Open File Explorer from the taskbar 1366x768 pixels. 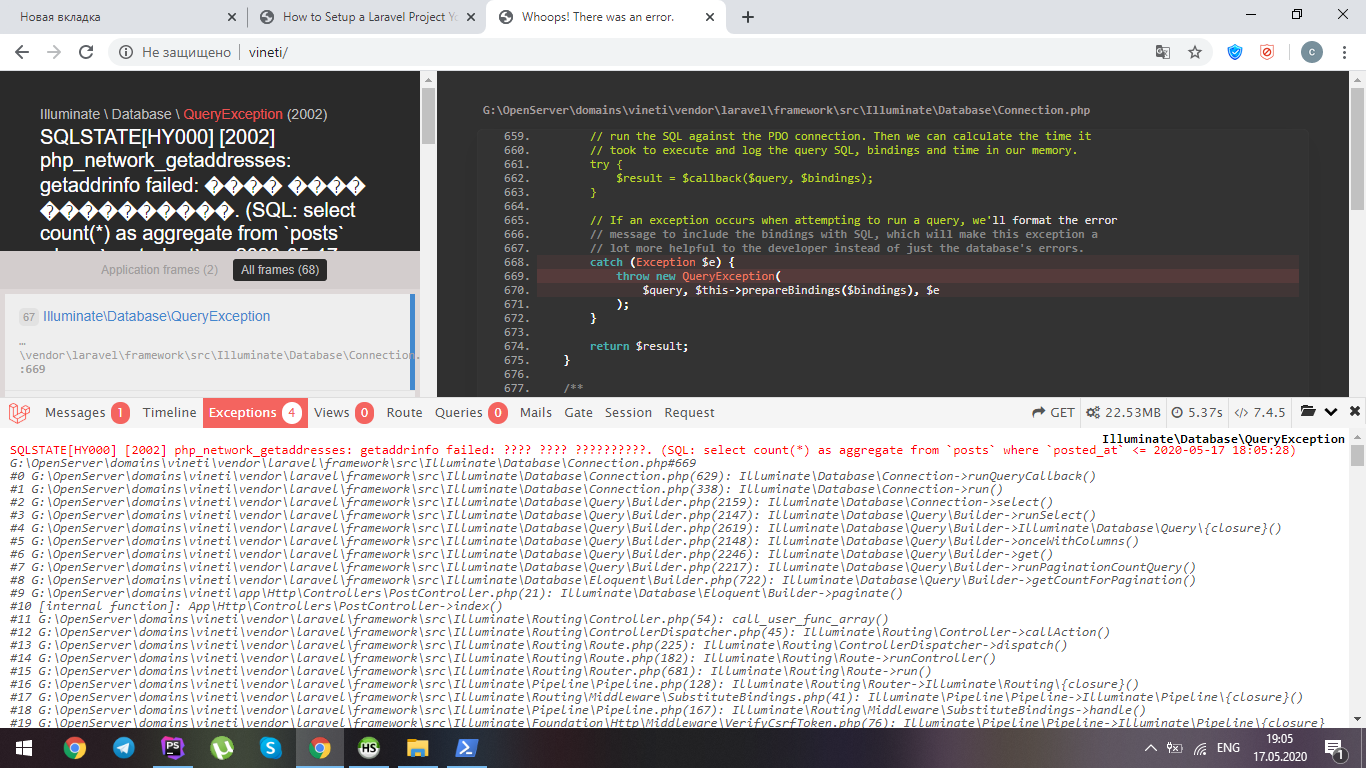point(418,747)
